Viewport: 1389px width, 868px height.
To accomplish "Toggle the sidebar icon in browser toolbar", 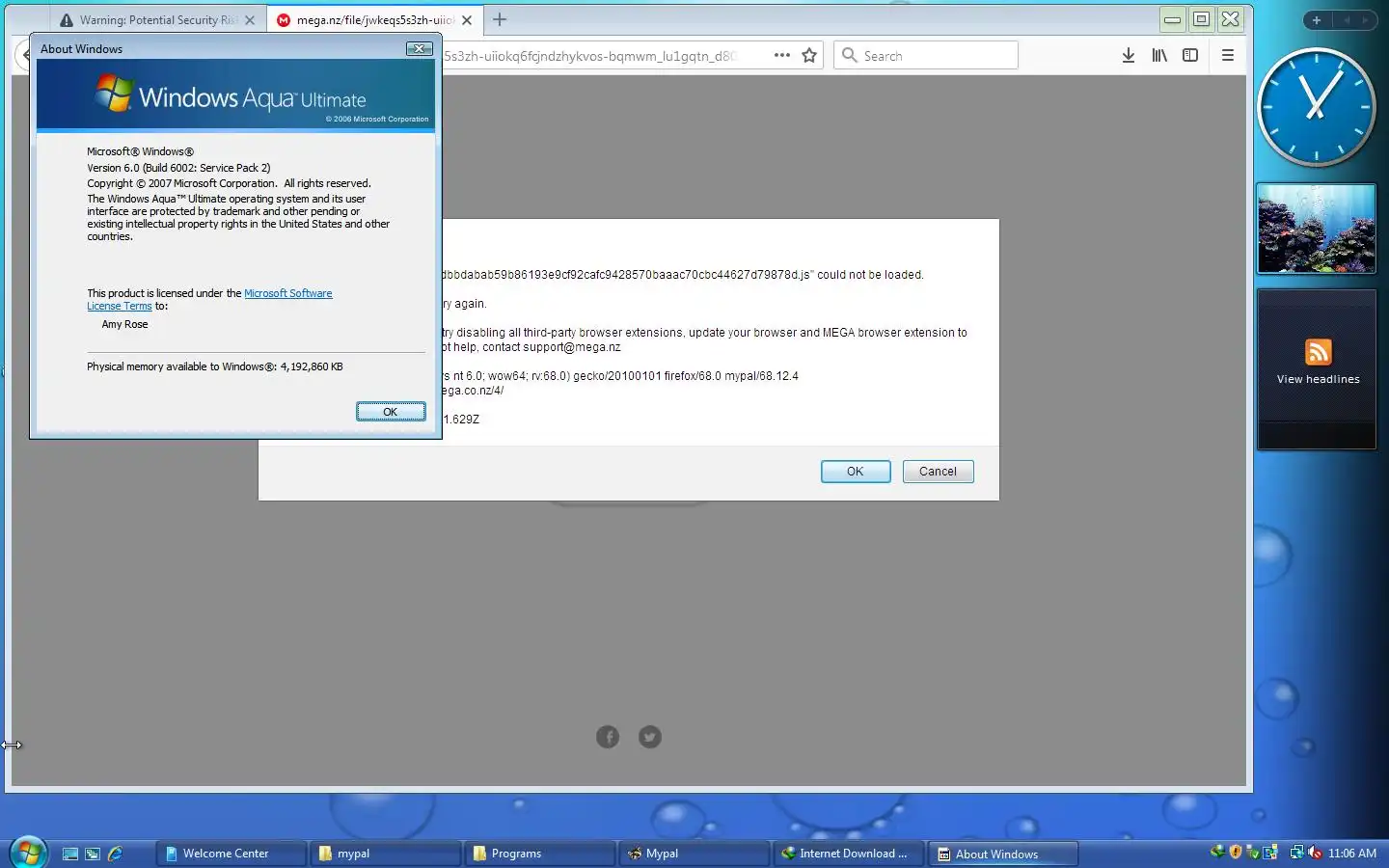I will [1190, 55].
